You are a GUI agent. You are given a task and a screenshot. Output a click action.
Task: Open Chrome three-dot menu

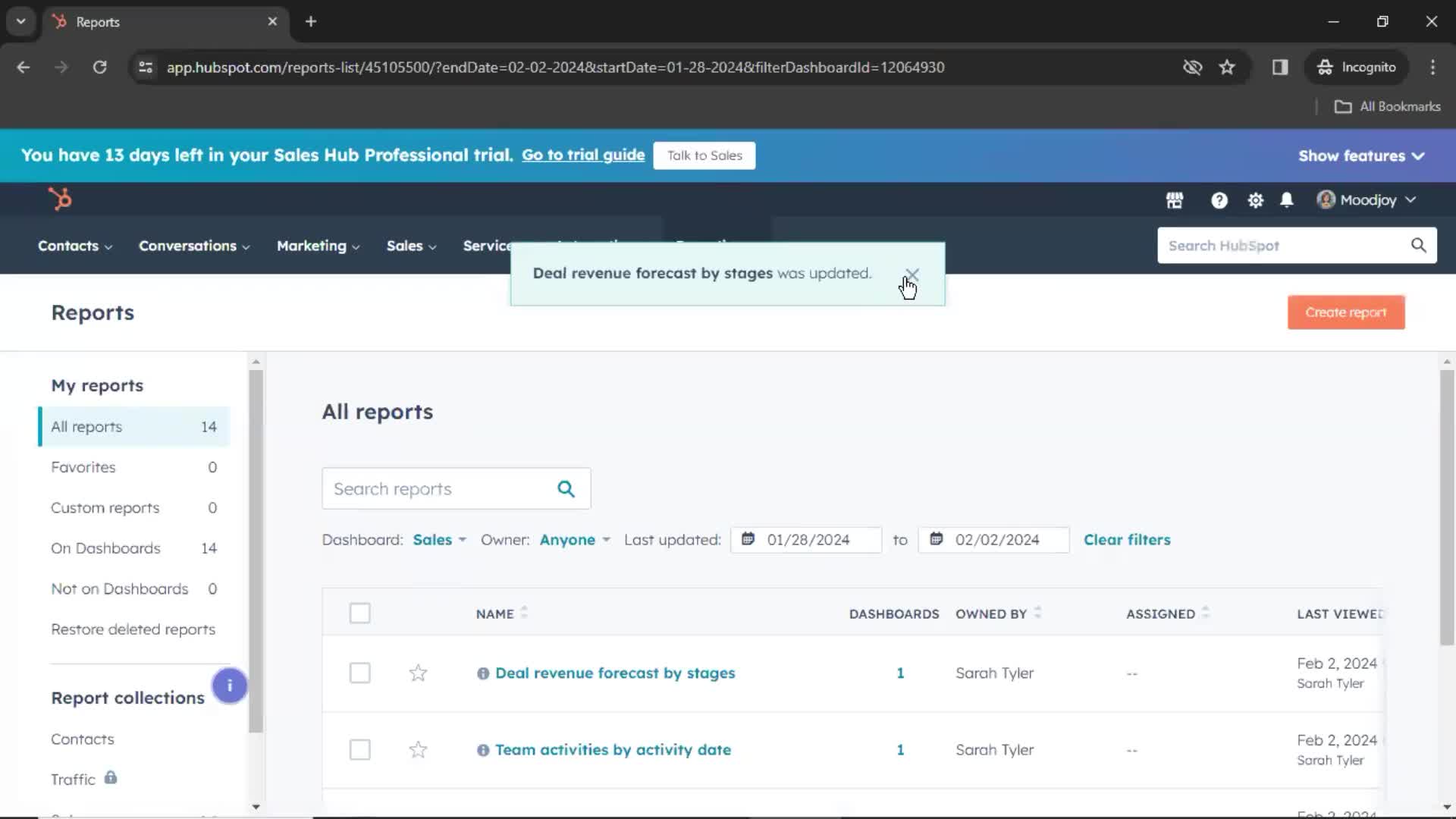coord(1432,67)
